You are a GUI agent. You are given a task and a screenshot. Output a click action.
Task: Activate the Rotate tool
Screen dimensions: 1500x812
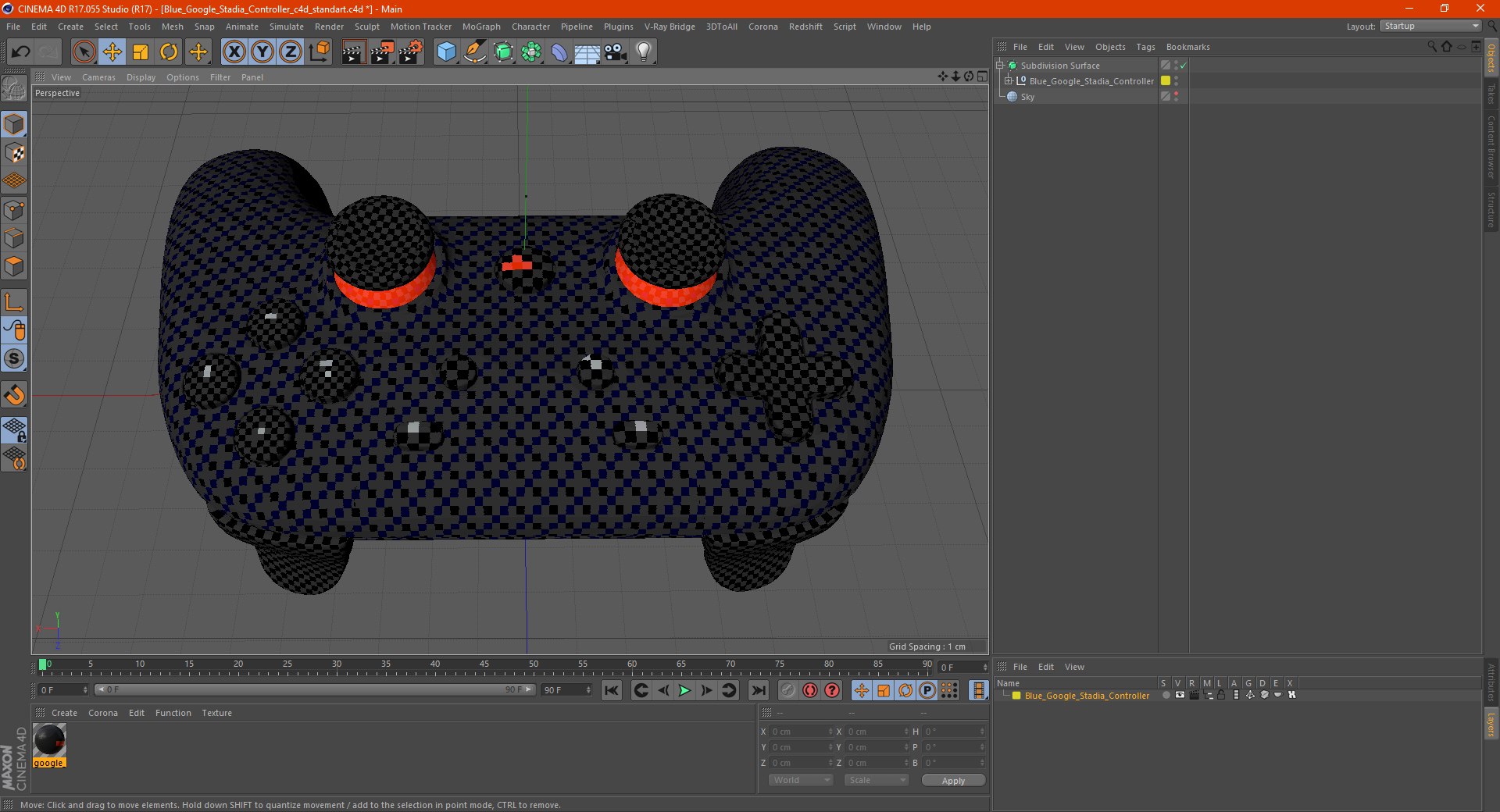coord(169,52)
